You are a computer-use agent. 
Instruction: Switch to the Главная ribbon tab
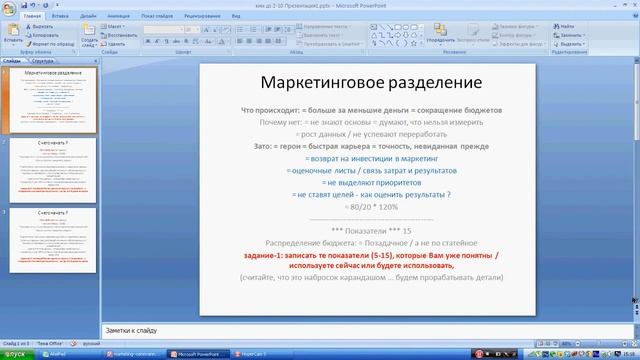click(32, 16)
